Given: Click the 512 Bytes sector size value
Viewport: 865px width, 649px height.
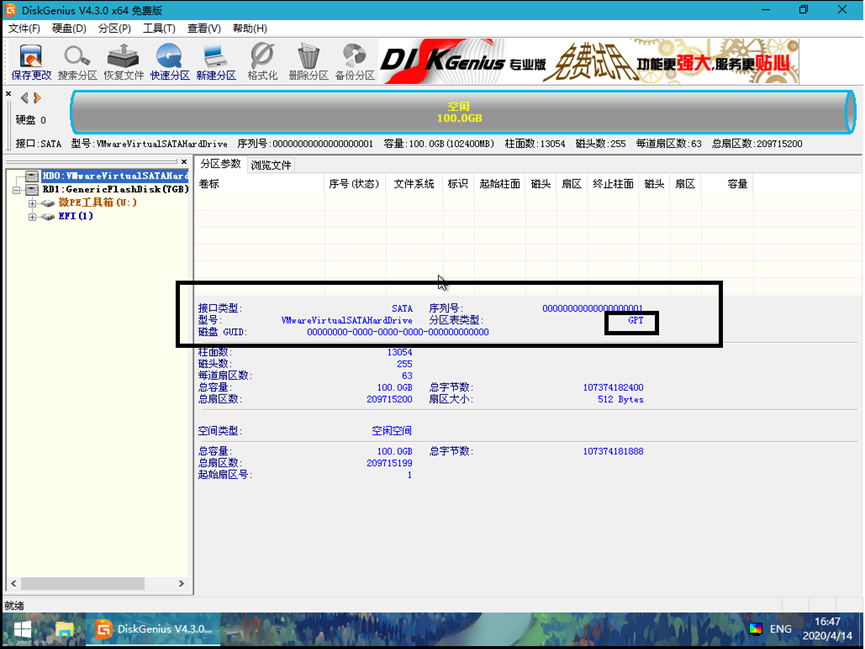Looking at the screenshot, I should 620,400.
